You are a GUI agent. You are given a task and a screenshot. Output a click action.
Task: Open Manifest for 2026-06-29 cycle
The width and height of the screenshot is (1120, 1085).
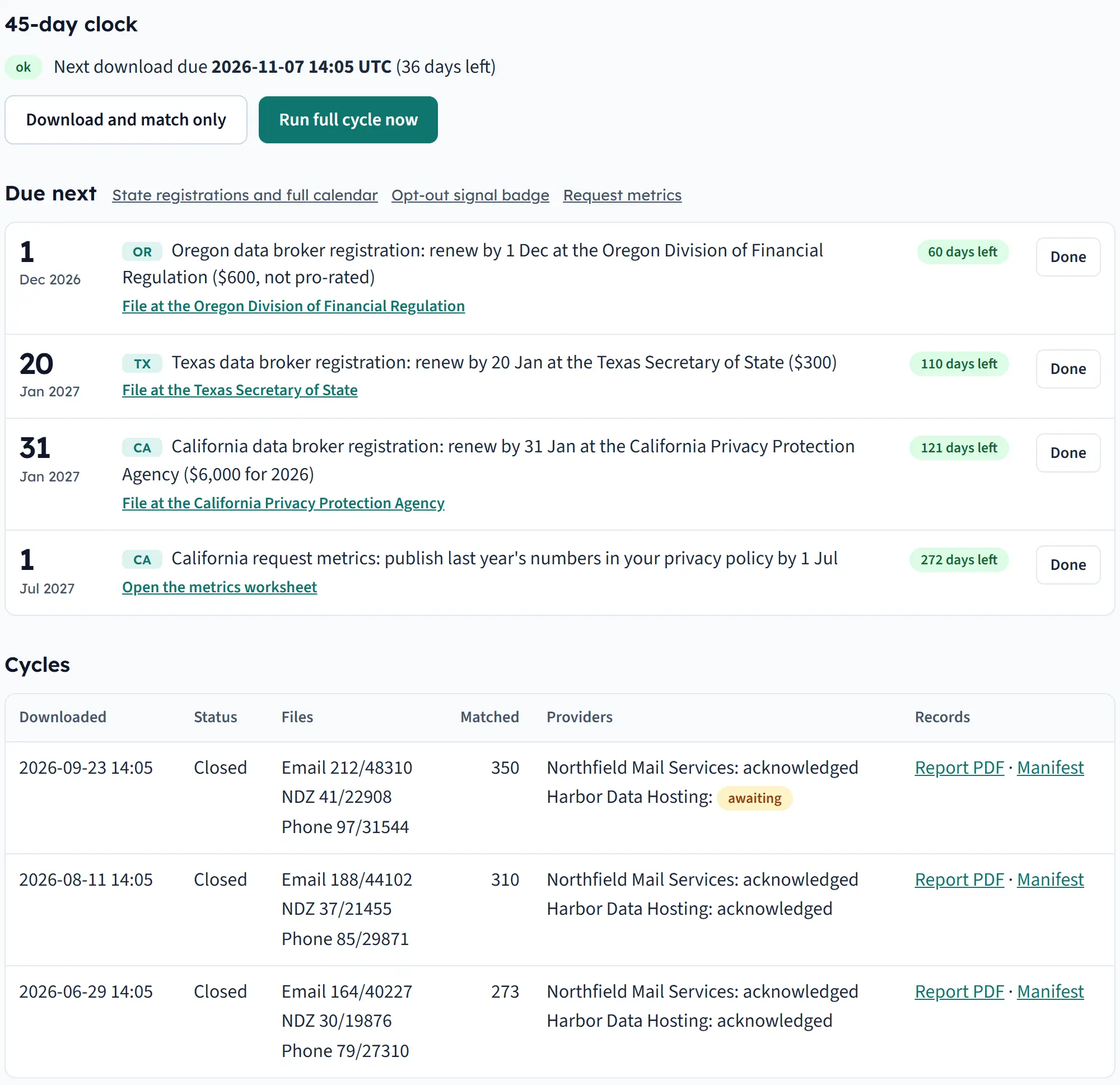tap(1049, 992)
